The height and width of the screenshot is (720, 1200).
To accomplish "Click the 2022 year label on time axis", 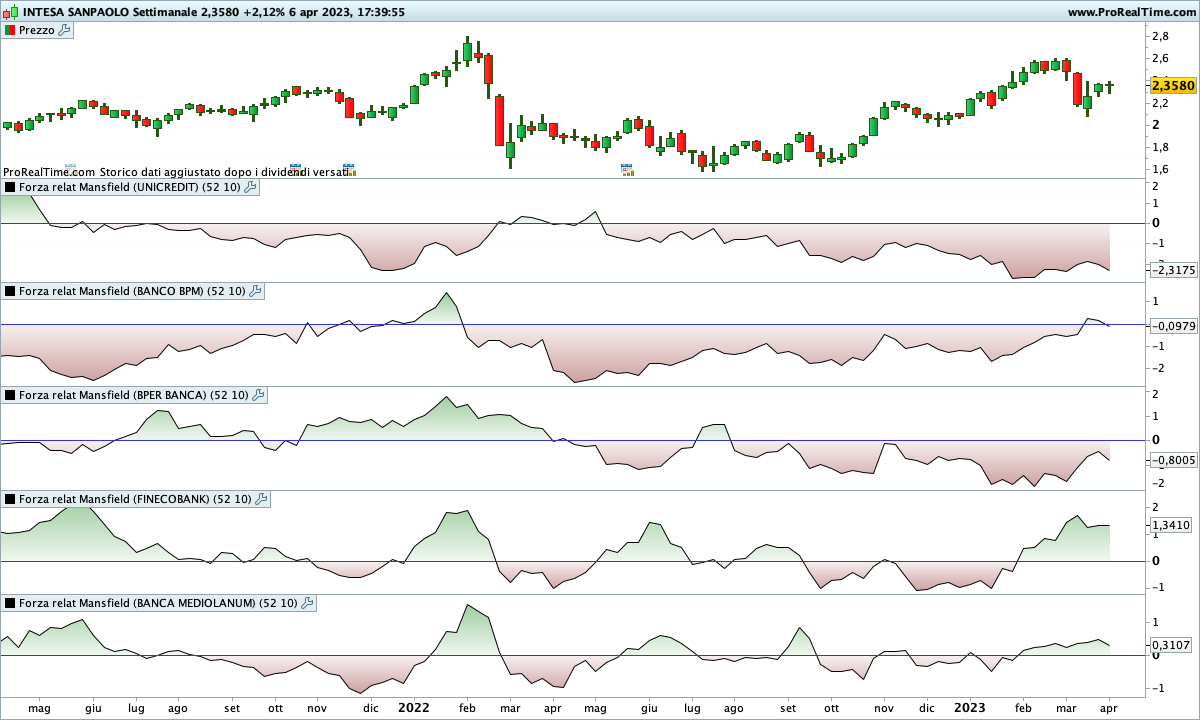I will 413,707.
